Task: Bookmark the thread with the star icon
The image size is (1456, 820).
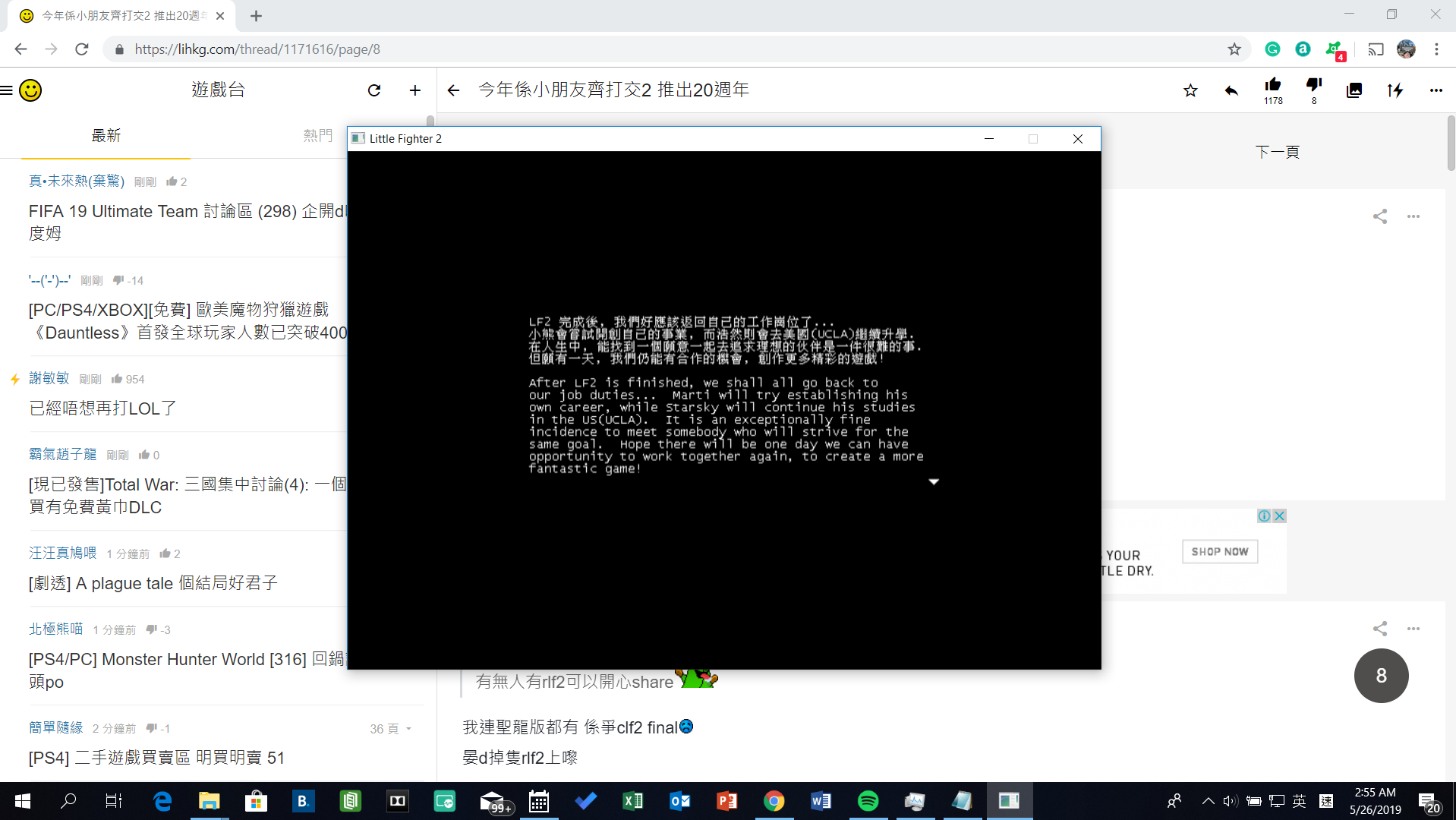Action: [x=1190, y=90]
